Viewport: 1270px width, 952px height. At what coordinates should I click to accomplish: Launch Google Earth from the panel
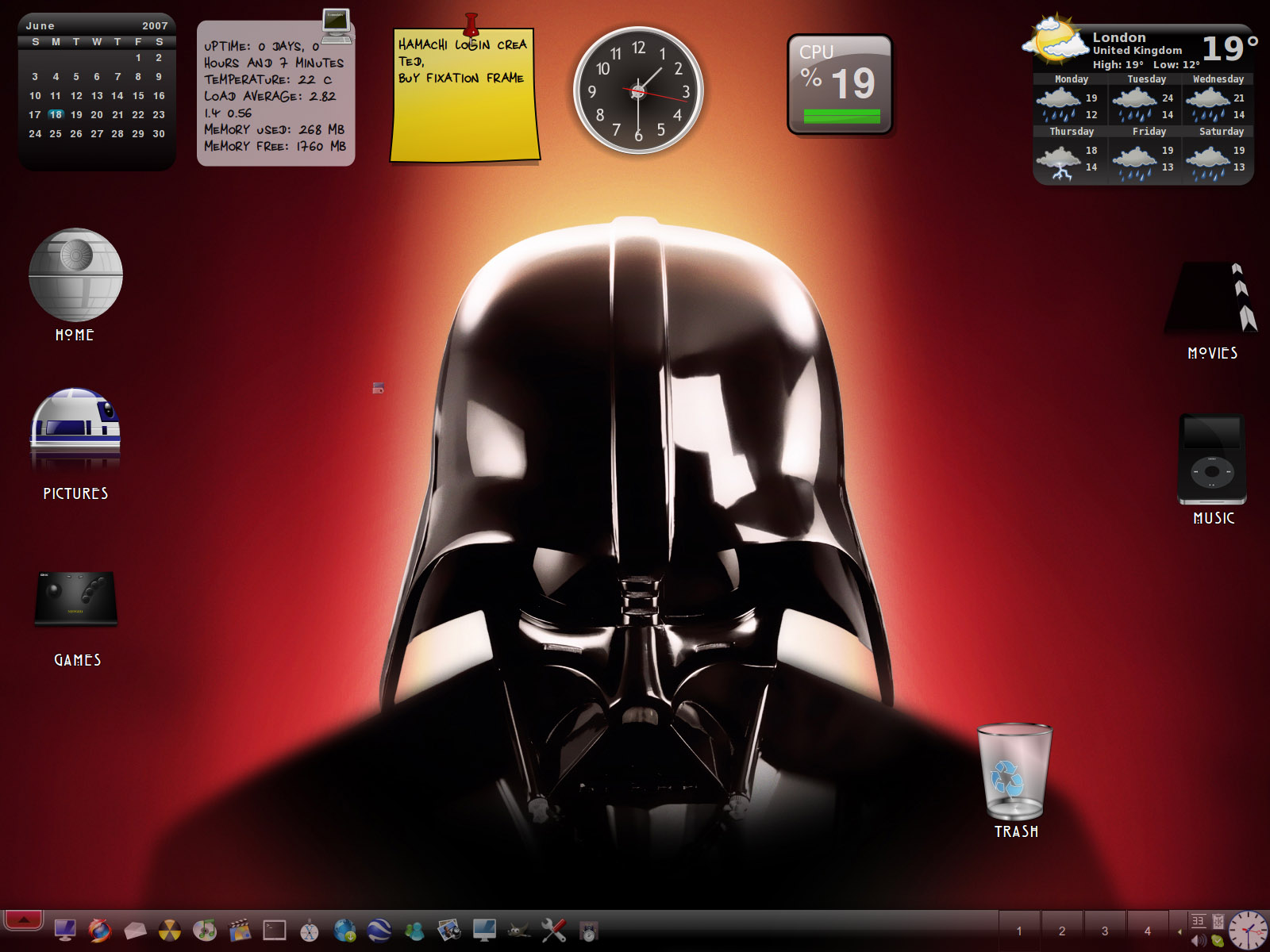click(x=379, y=930)
